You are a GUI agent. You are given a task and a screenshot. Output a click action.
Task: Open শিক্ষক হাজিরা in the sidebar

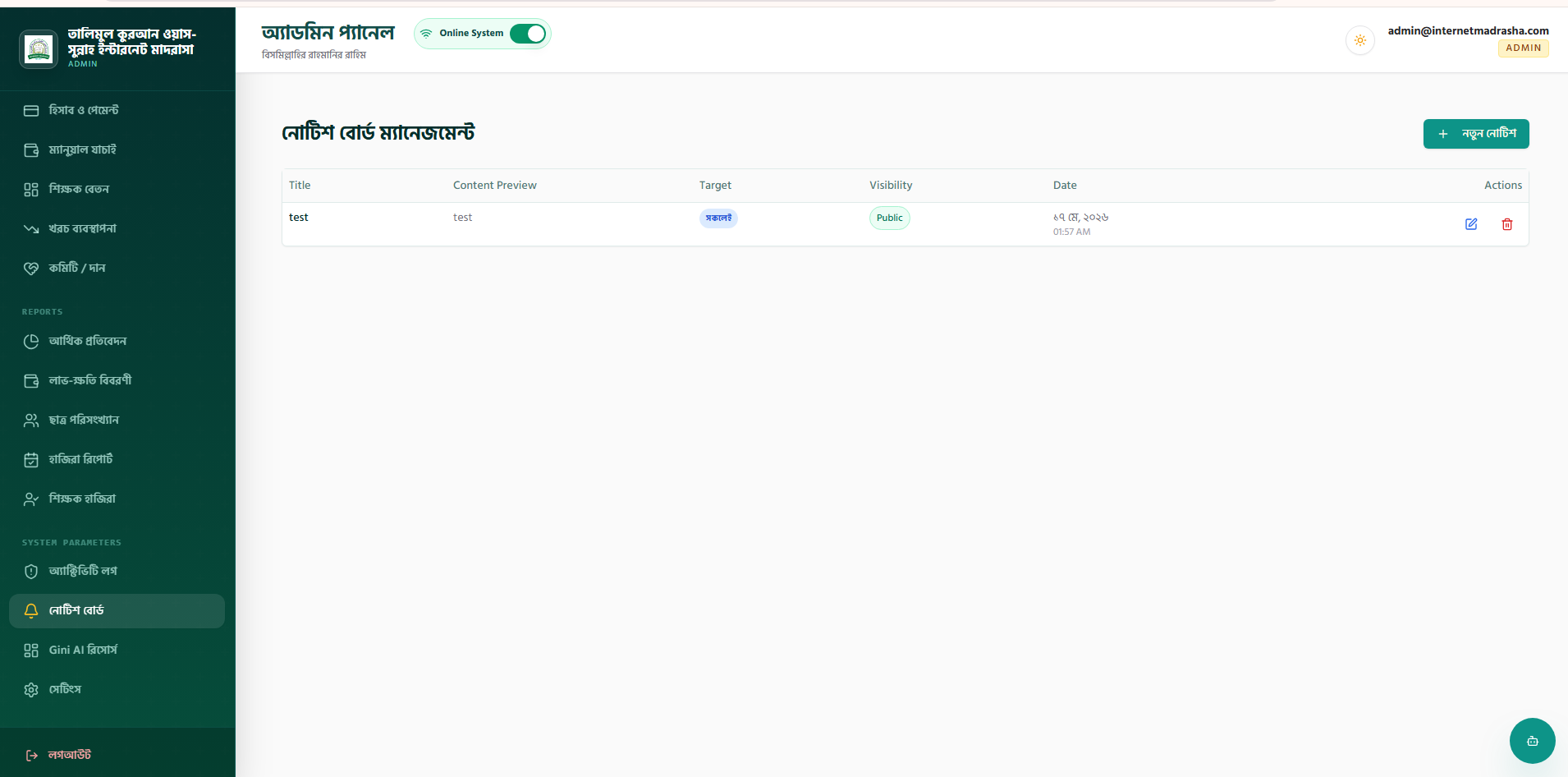point(117,499)
